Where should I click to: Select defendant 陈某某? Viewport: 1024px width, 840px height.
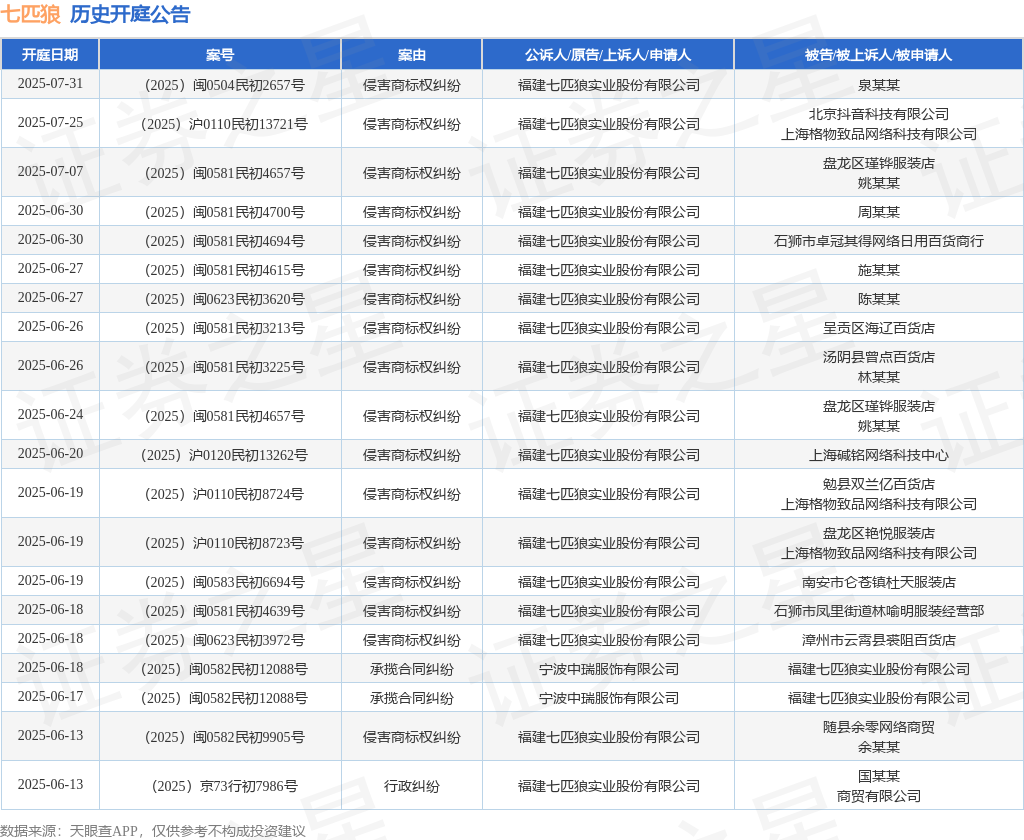point(878,299)
